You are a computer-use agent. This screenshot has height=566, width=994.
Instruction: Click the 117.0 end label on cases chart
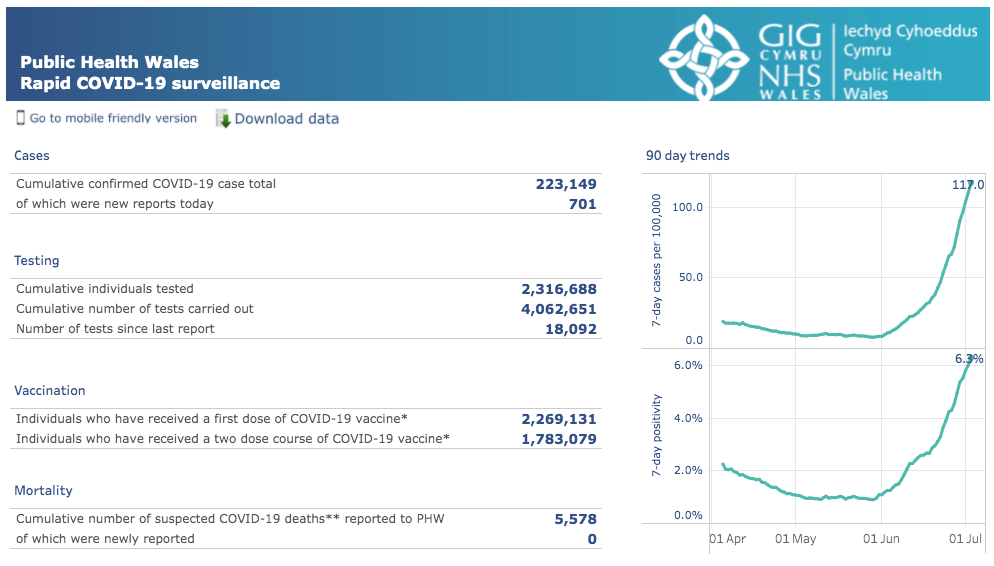tap(967, 184)
